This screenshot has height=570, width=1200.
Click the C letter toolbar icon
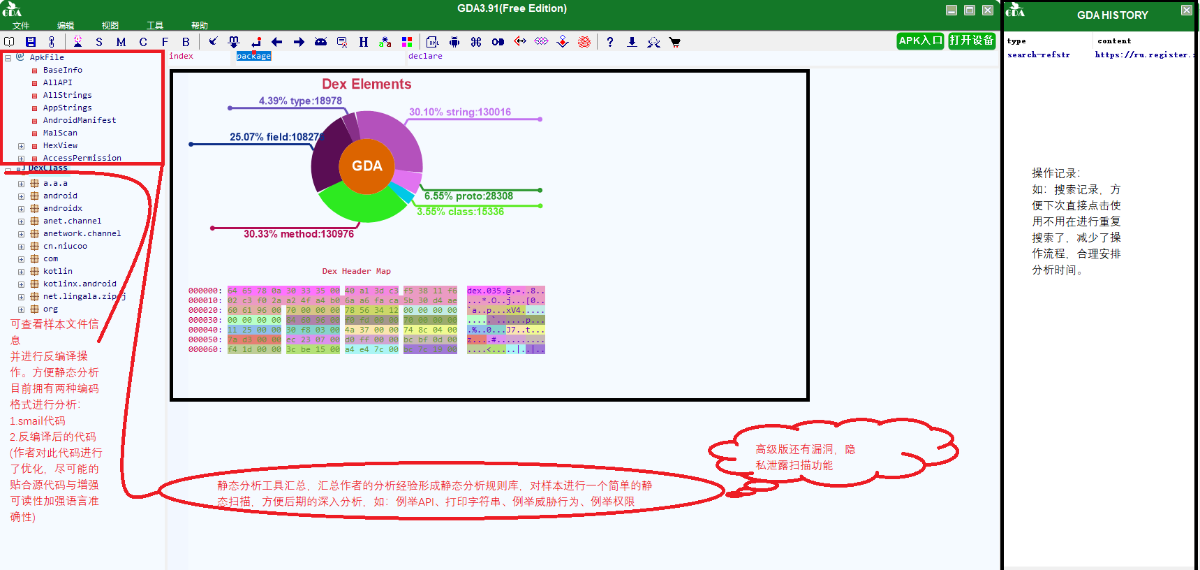pos(143,42)
